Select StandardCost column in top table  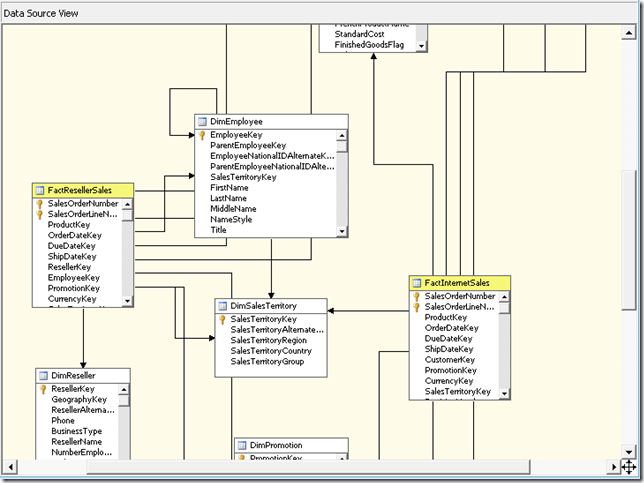359,34
